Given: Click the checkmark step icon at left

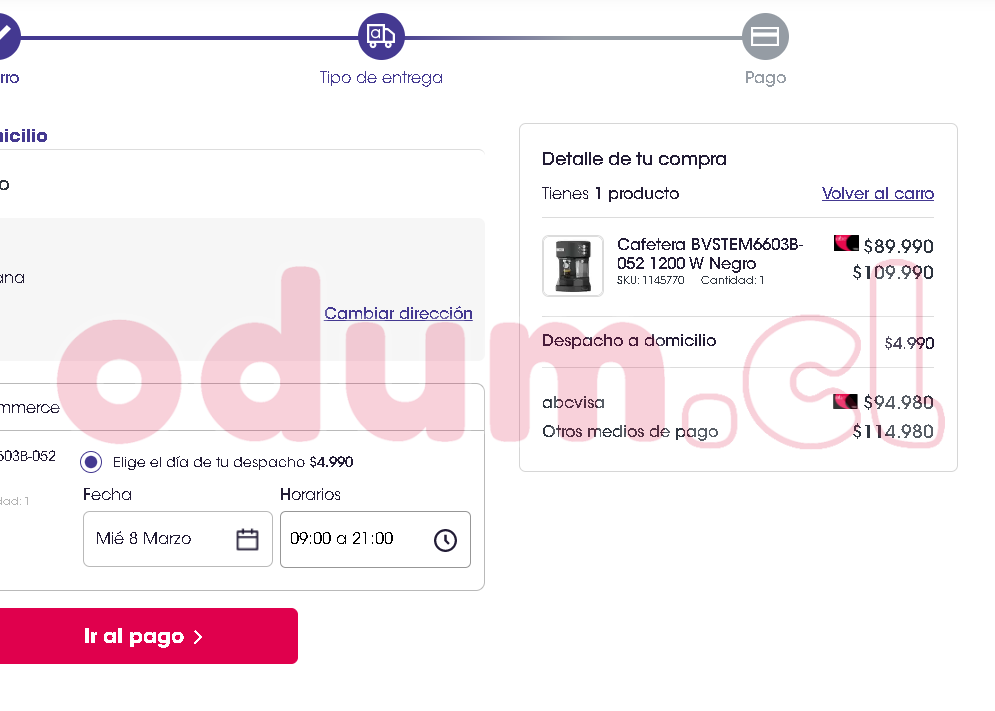Looking at the screenshot, I should pos(6,36).
